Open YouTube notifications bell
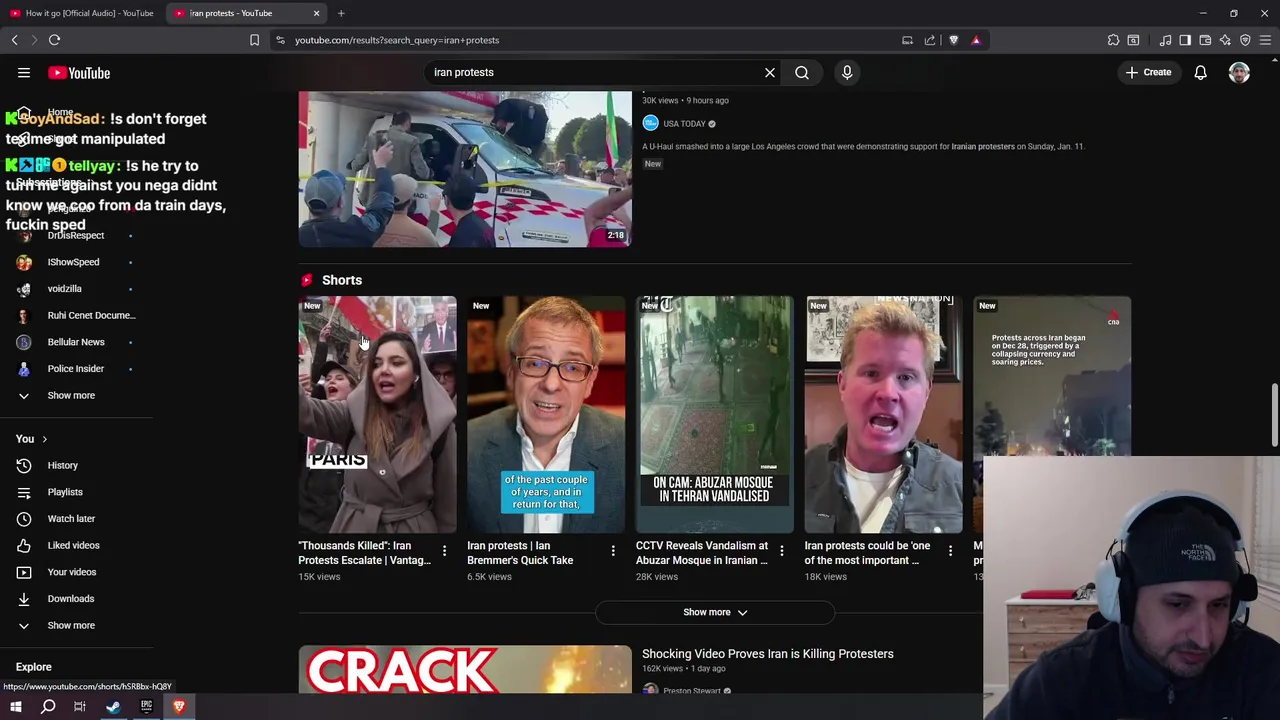Viewport: 1280px width, 720px height. point(1200,72)
